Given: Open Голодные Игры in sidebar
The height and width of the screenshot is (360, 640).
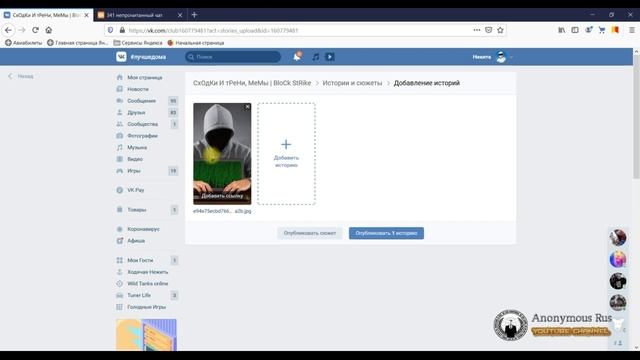Looking at the screenshot, I should (147, 307).
